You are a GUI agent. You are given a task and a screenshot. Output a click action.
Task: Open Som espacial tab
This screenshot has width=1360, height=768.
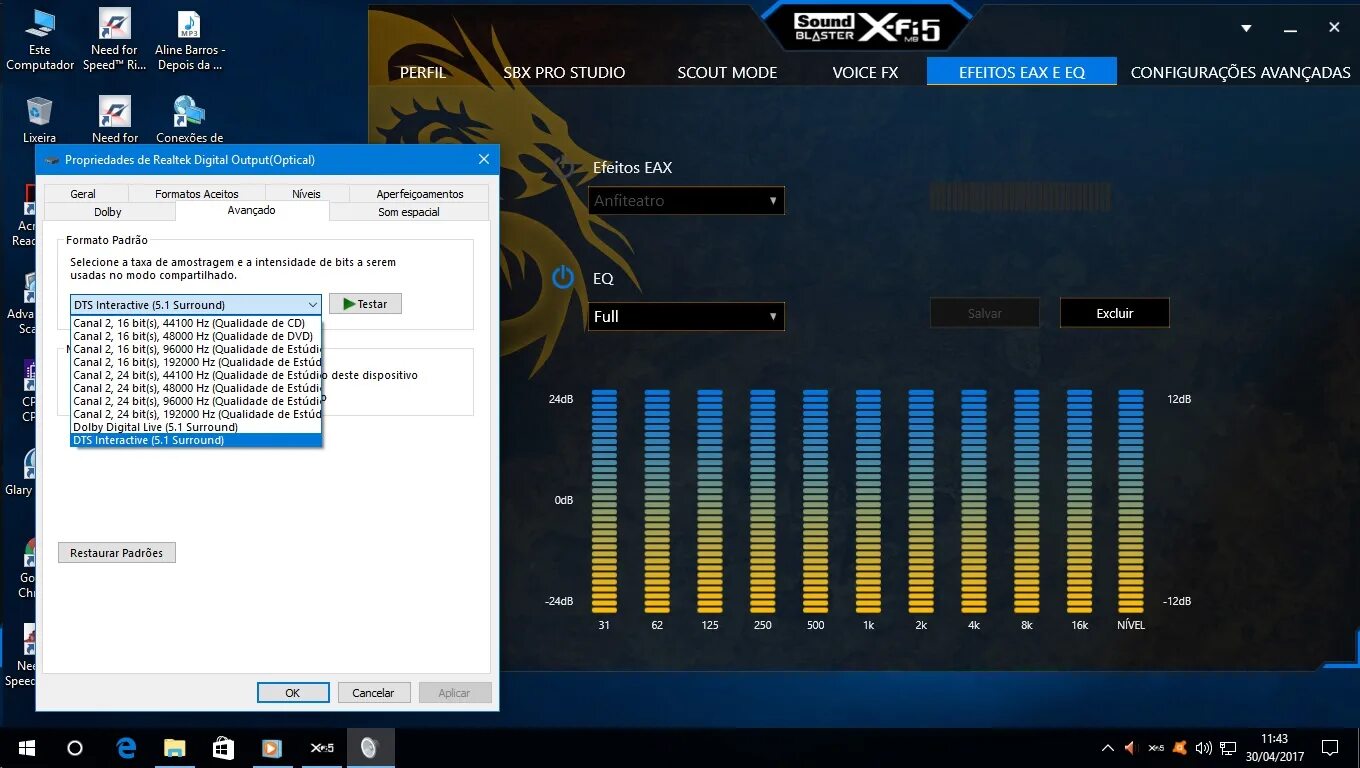pos(409,212)
